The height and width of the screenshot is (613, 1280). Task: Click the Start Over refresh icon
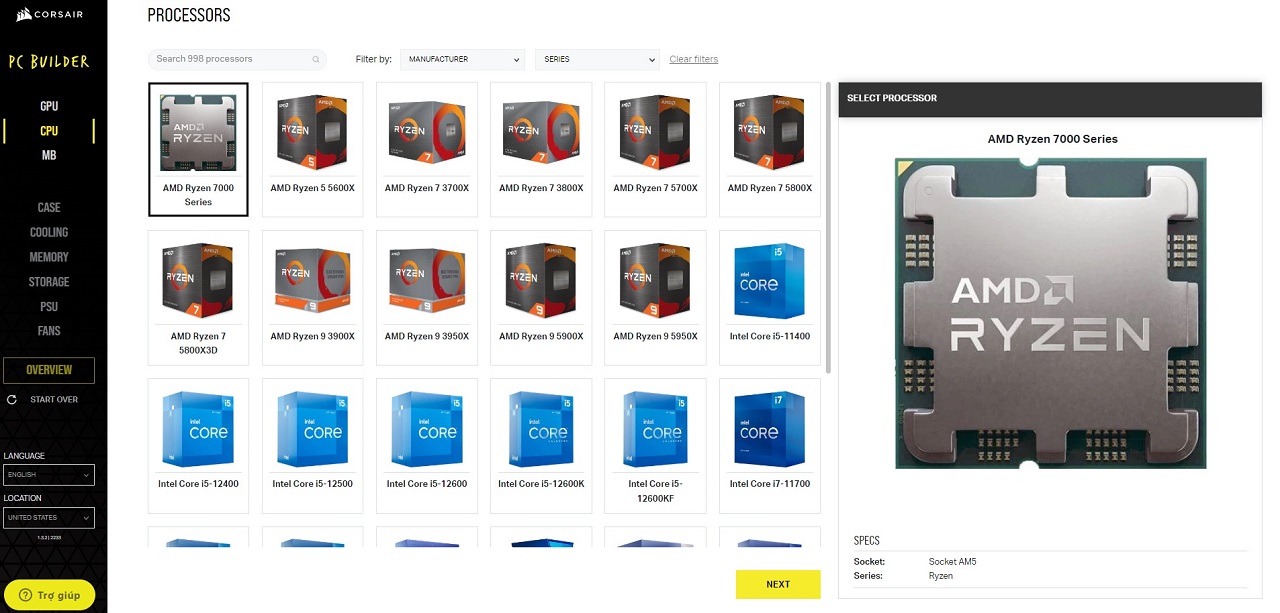[12, 399]
